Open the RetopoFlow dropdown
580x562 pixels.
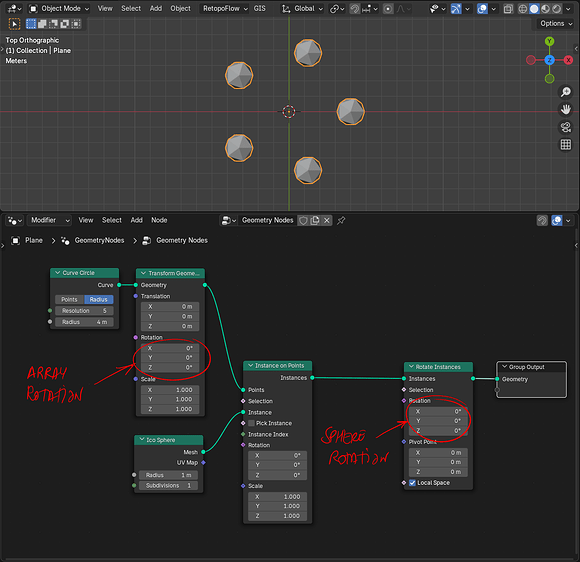click(x=224, y=9)
